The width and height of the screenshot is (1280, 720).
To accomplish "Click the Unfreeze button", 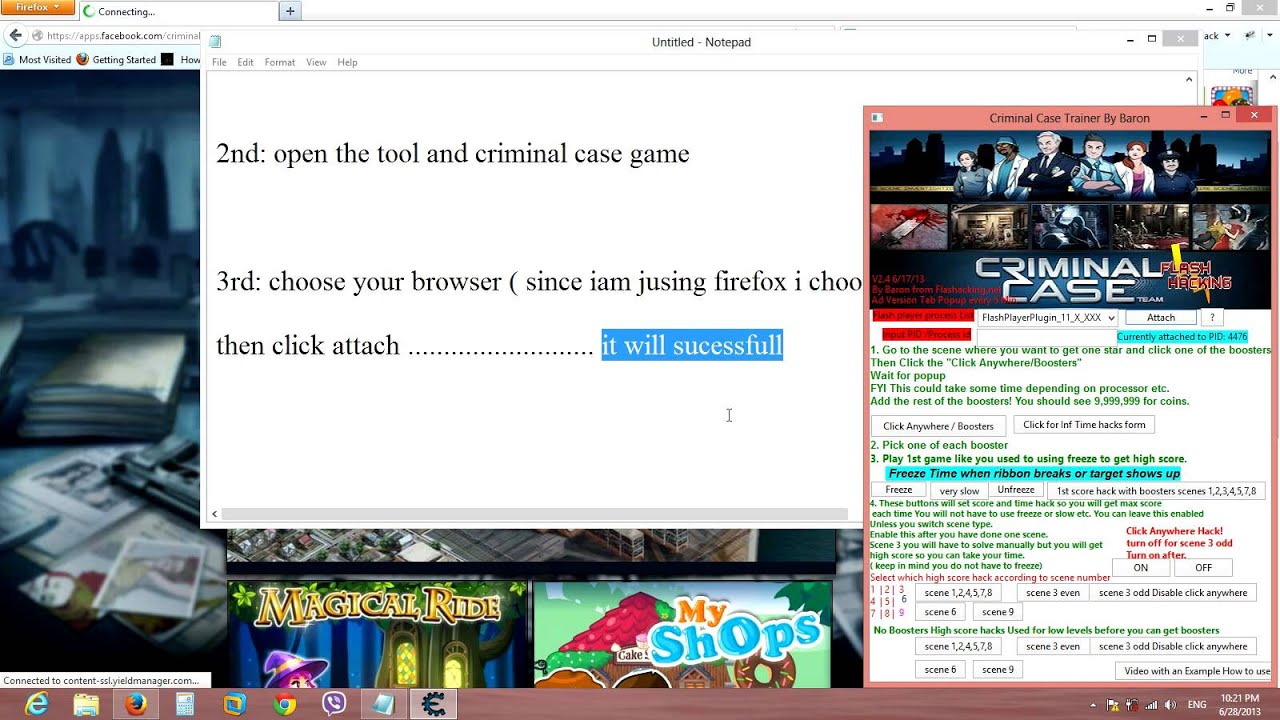I will point(1016,490).
